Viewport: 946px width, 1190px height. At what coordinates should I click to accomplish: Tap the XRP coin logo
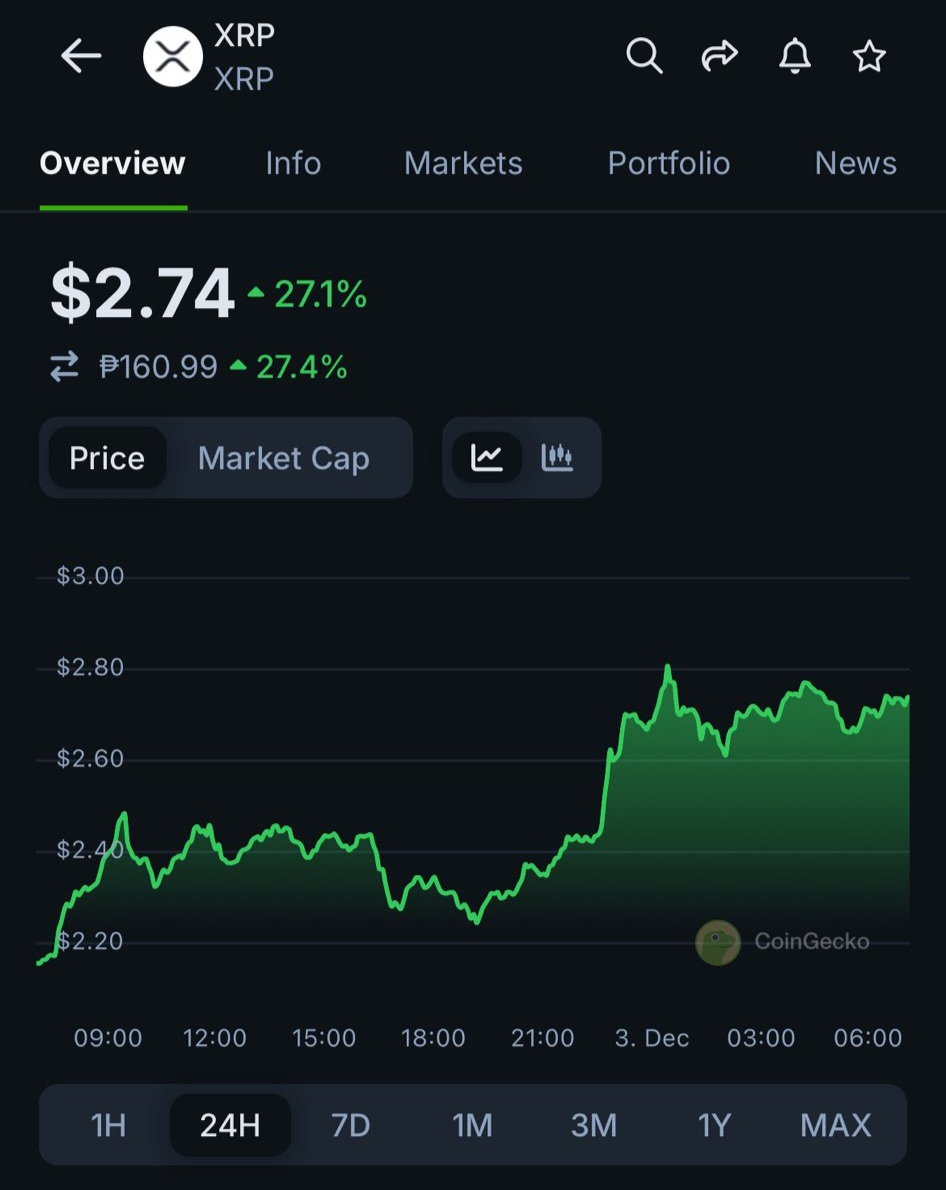[x=173, y=57]
